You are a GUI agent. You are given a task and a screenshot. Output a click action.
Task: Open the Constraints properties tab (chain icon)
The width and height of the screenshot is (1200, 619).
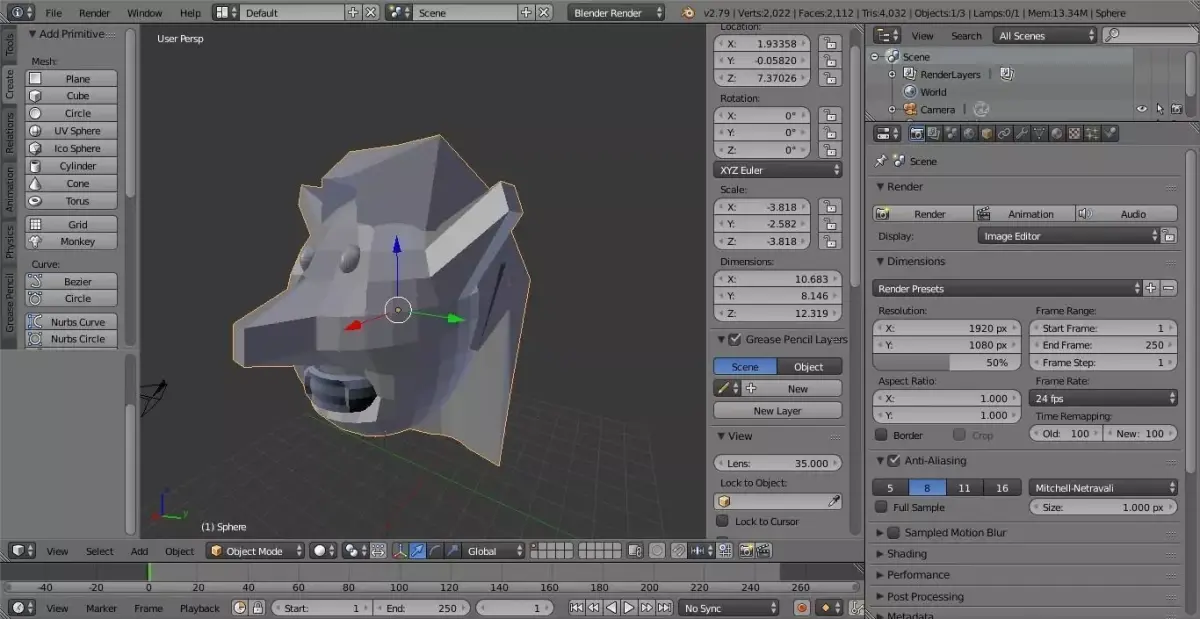[1004, 133]
